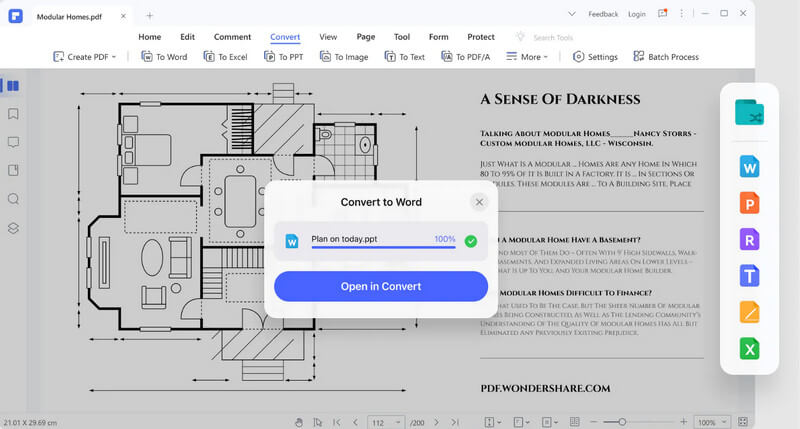800x429 pixels.
Task: Open the bookmarks panel icon
Action: [13, 114]
